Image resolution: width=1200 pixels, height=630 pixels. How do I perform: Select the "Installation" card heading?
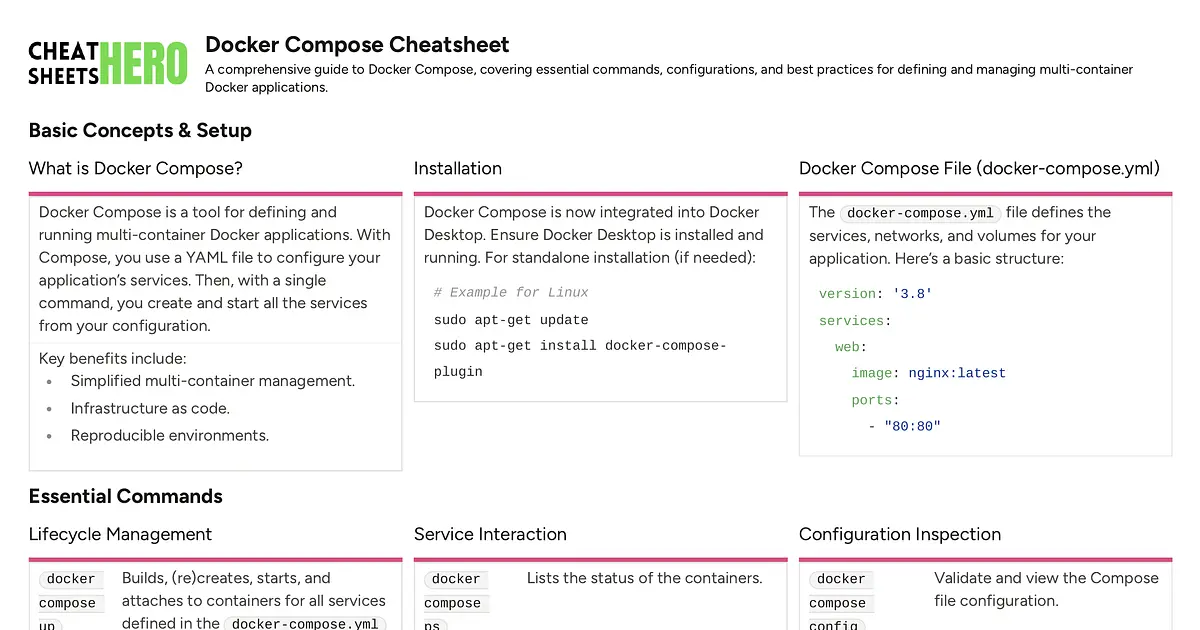pyautogui.click(x=457, y=168)
